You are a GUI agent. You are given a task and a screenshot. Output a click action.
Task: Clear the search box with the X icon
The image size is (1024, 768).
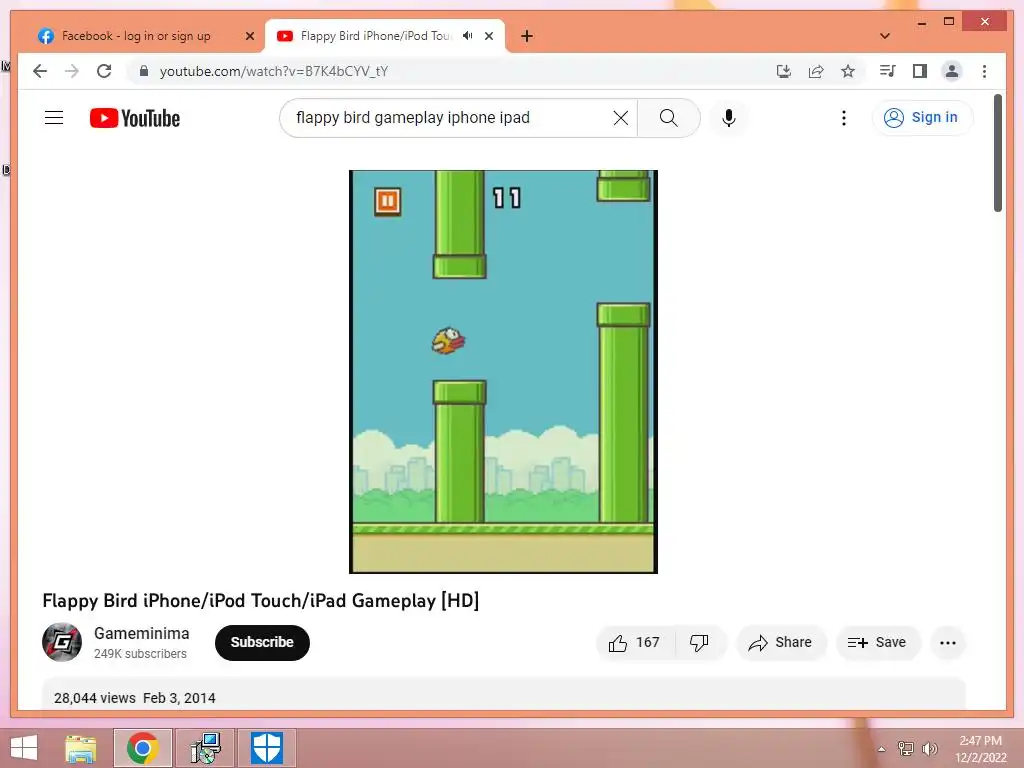coord(620,118)
